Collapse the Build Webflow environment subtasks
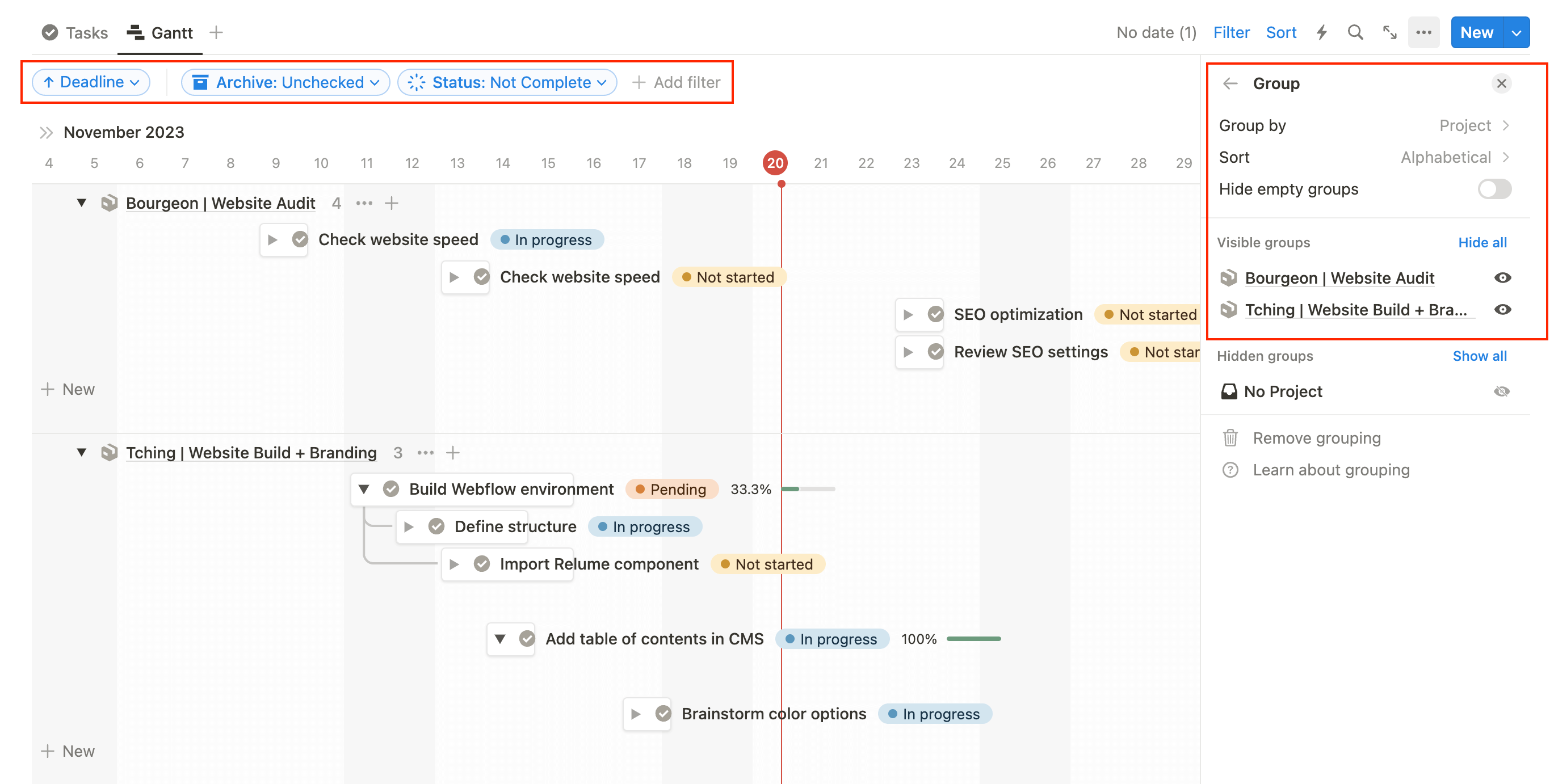This screenshot has height=784, width=1554. pos(364,489)
